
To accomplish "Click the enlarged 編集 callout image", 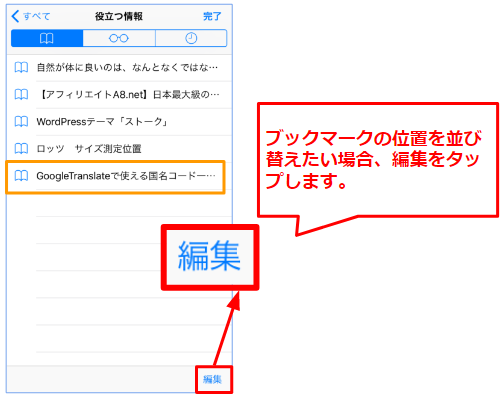I will coord(210,257).
